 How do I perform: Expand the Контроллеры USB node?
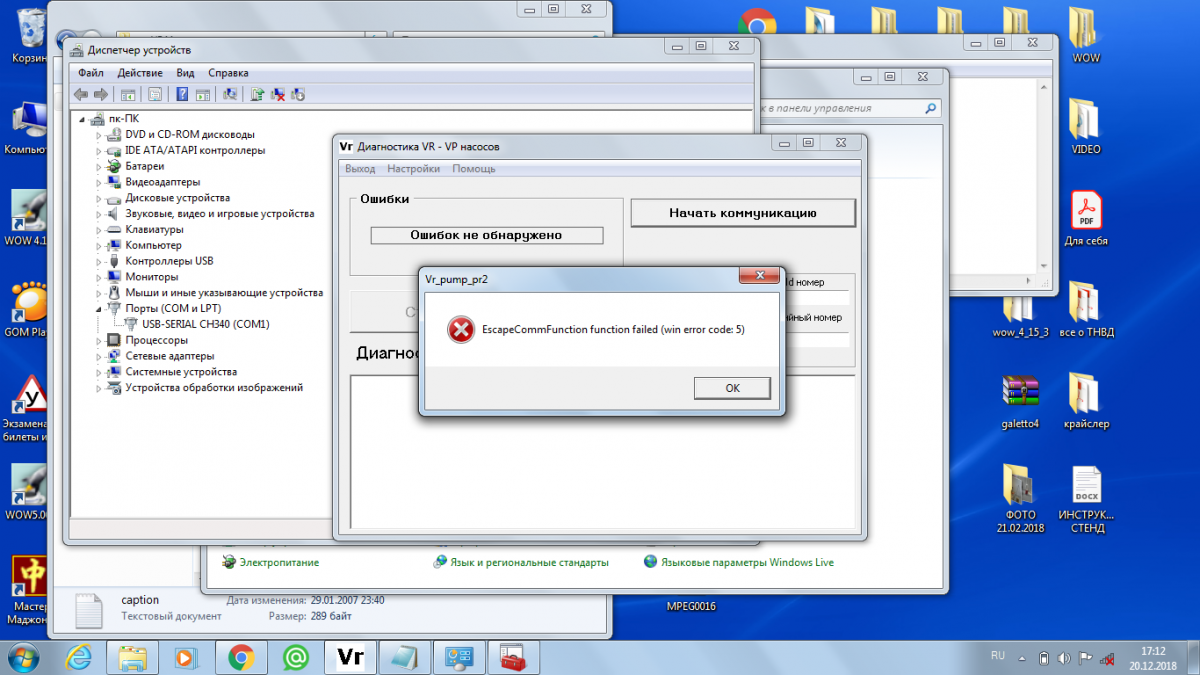pos(99,261)
